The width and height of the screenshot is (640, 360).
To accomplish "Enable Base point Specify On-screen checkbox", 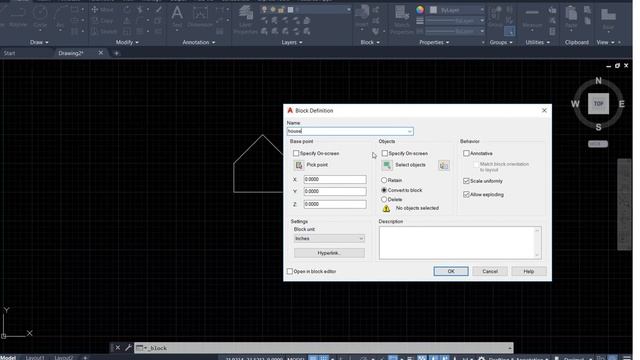I will click(x=296, y=153).
